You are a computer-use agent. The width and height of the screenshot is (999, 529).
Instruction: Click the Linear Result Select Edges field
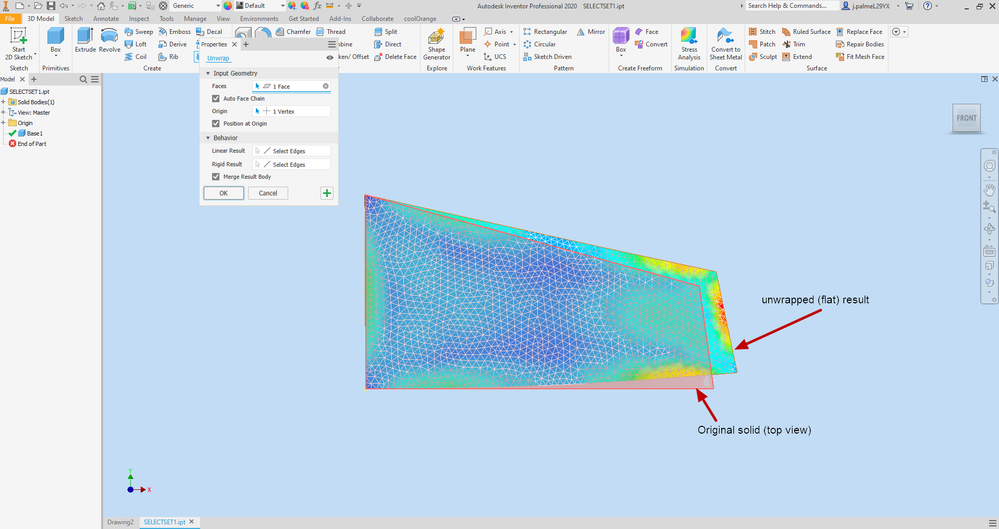click(292, 151)
